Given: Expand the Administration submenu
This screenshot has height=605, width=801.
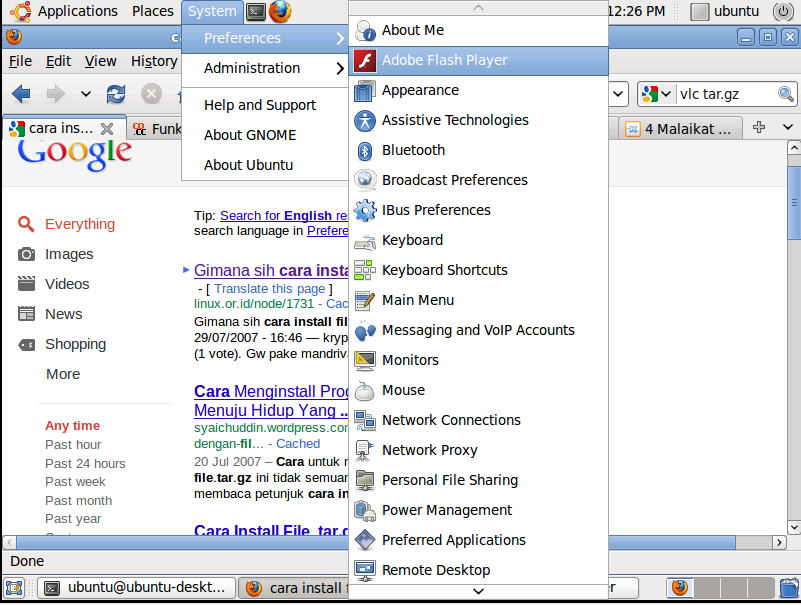Looking at the screenshot, I should pos(265,68).
